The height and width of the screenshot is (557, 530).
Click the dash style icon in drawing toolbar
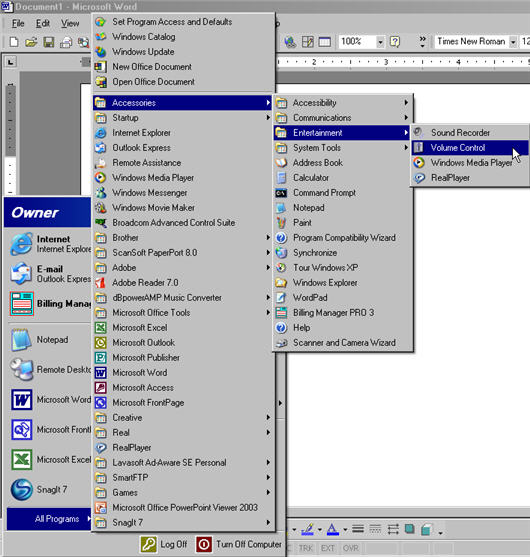375,529
